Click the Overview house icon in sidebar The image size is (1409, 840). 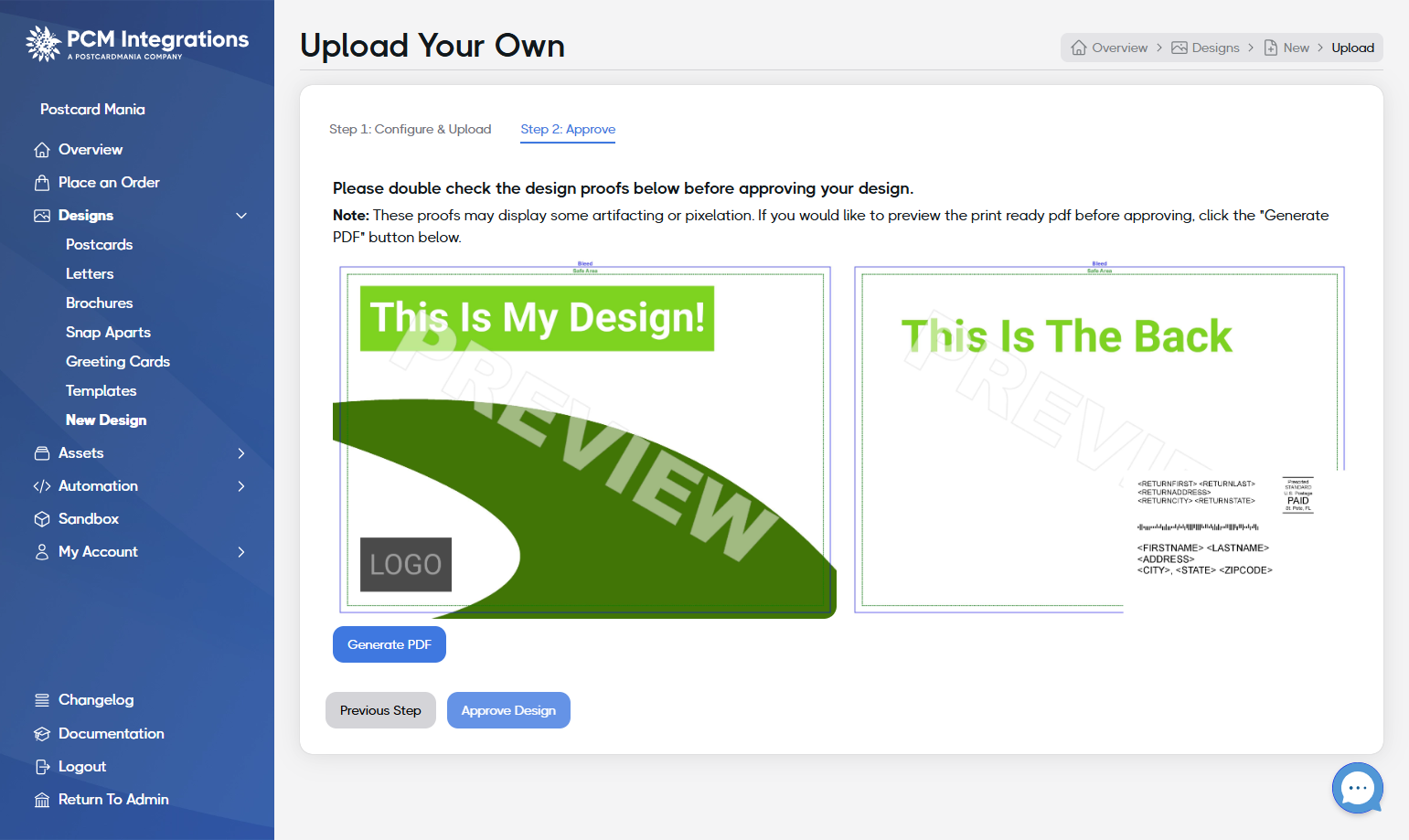tap(42, 150)
